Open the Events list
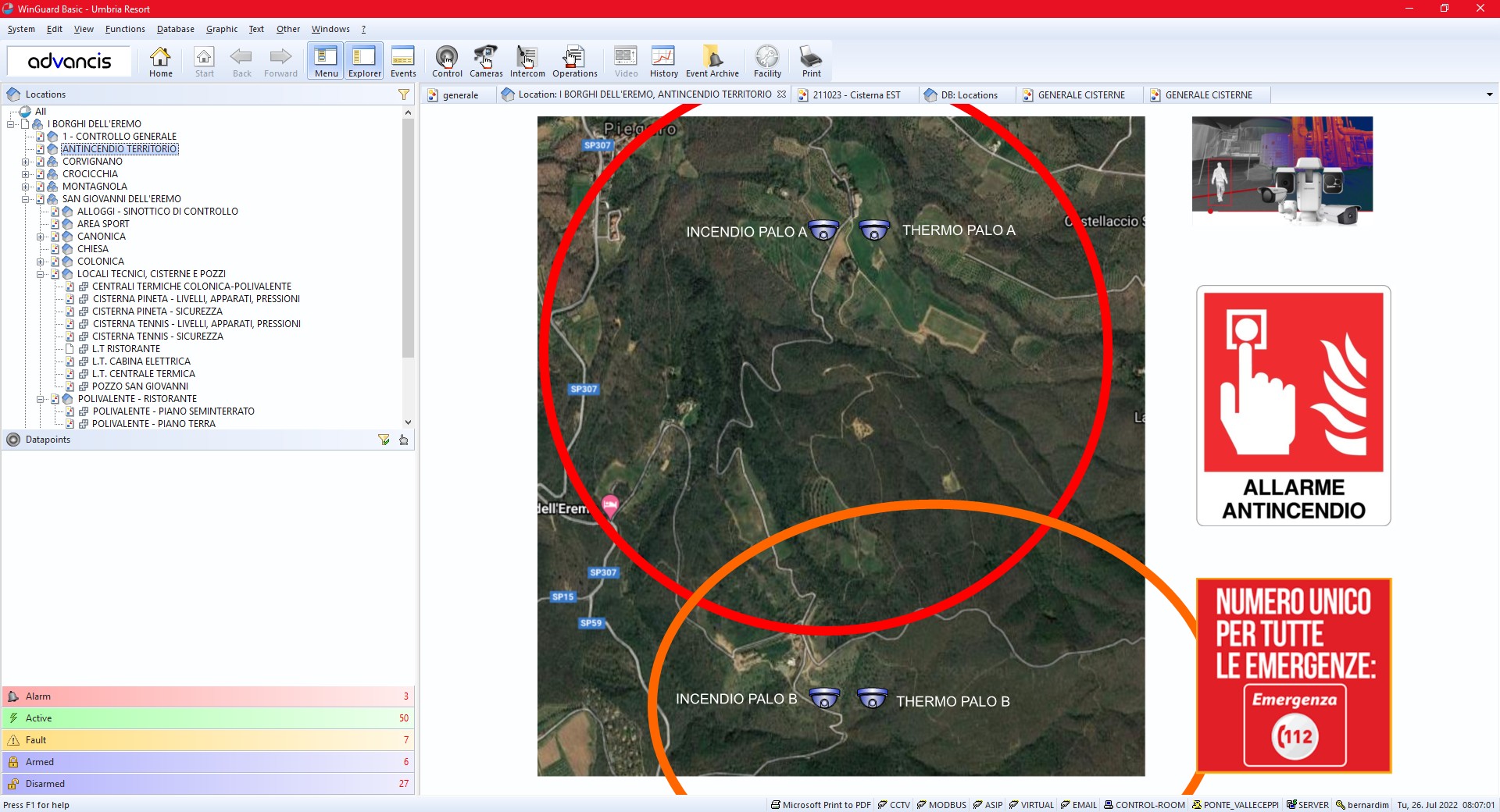 403,62
